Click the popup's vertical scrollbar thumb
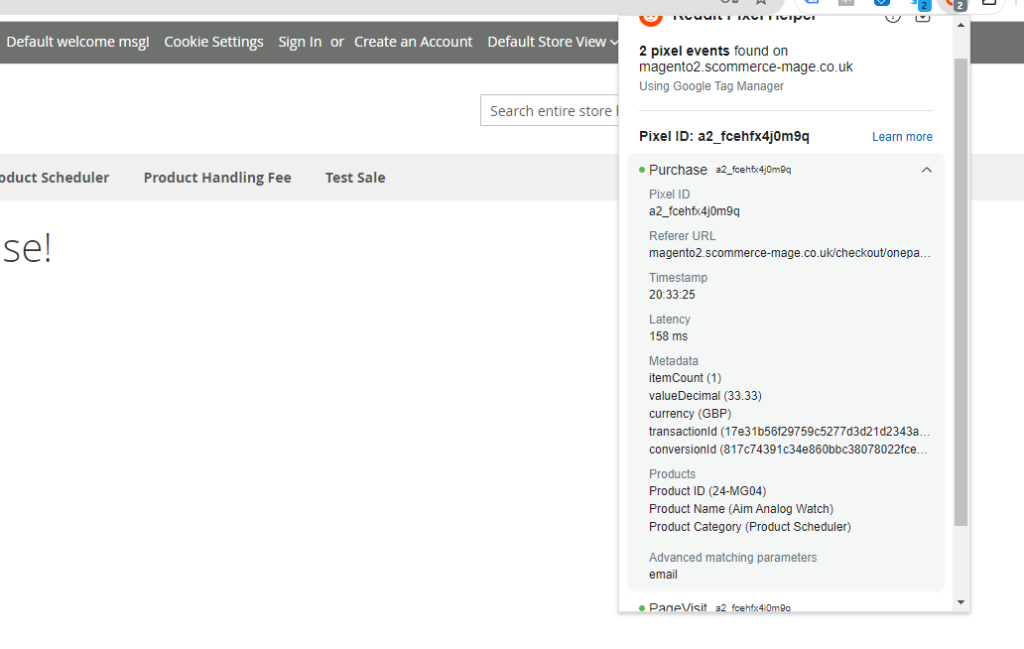This screenshot has width=1024, height=649. pyautogui.click(x=961, y=290)
